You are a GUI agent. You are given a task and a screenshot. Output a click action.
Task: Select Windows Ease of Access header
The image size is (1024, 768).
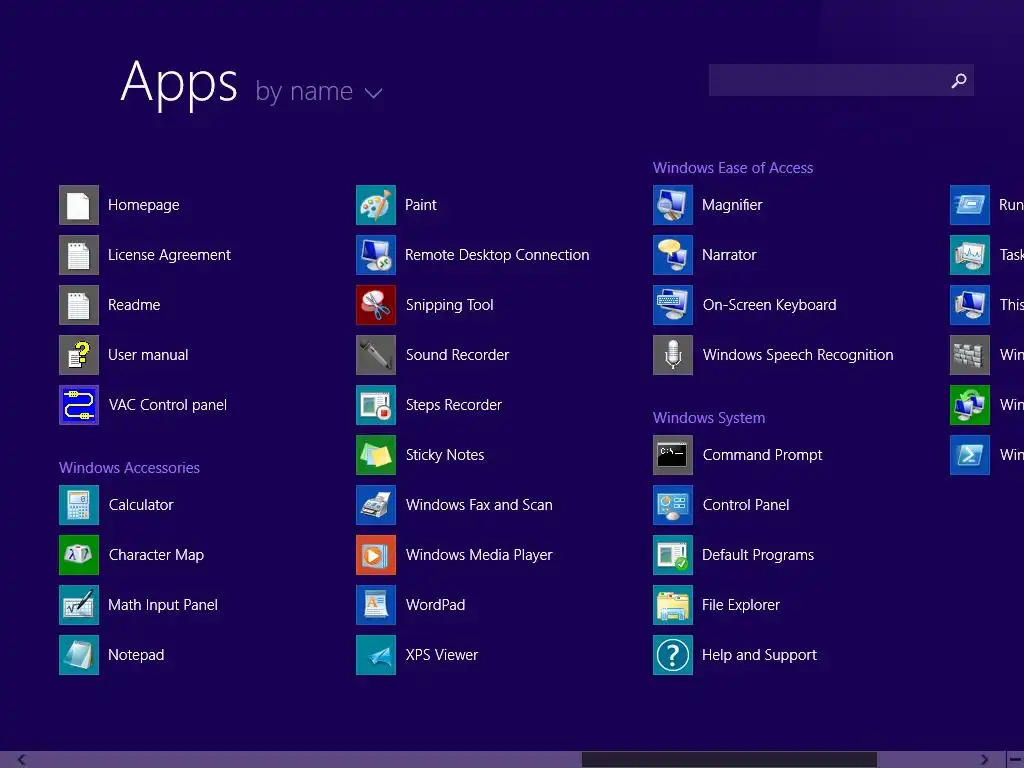[x=733, y=168]
